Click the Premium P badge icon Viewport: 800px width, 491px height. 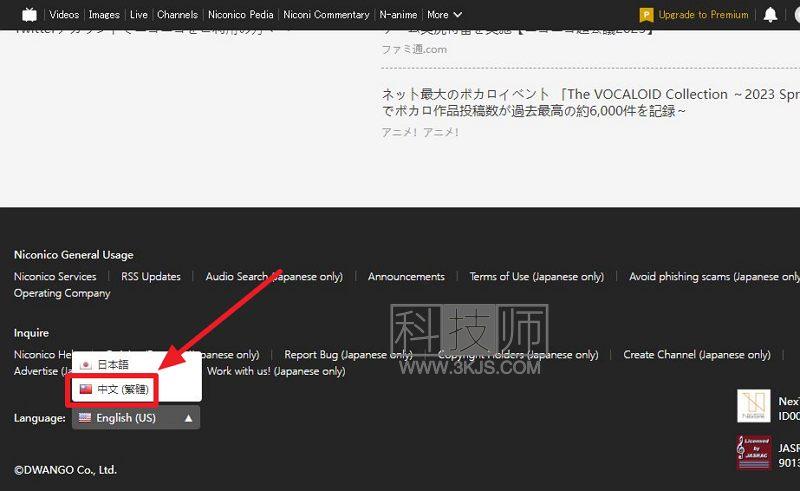pos(646,15)
